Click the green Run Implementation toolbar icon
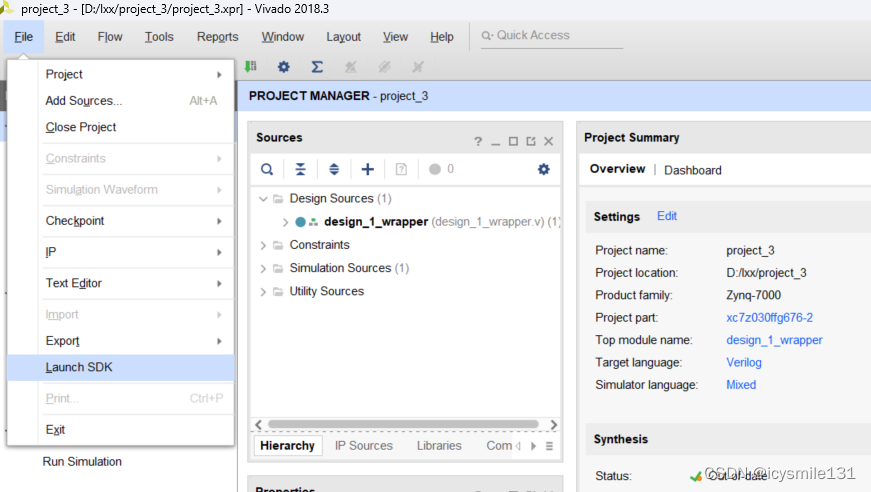 [251, 67]
